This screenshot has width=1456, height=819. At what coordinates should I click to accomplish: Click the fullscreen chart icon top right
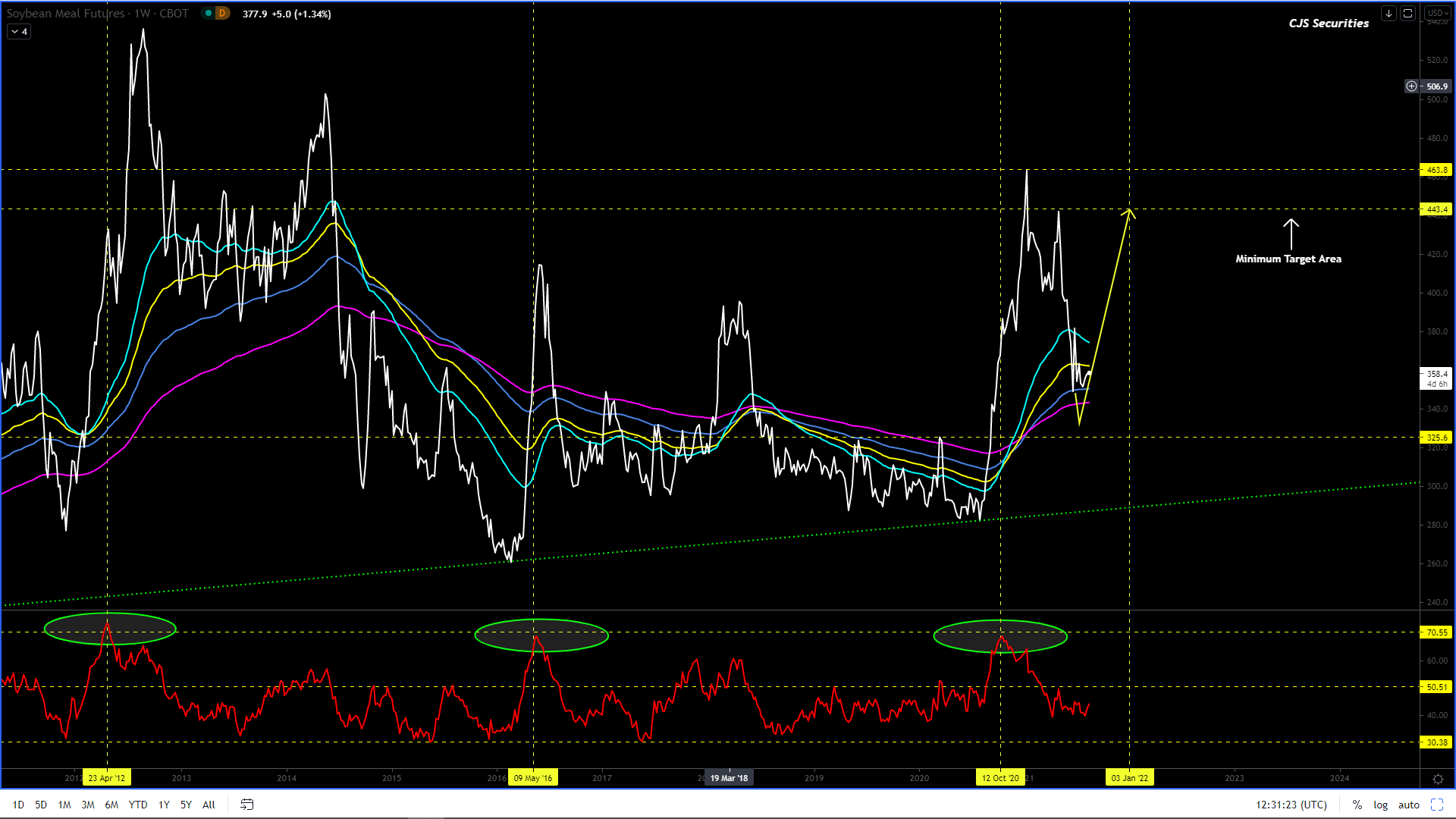1407,14
